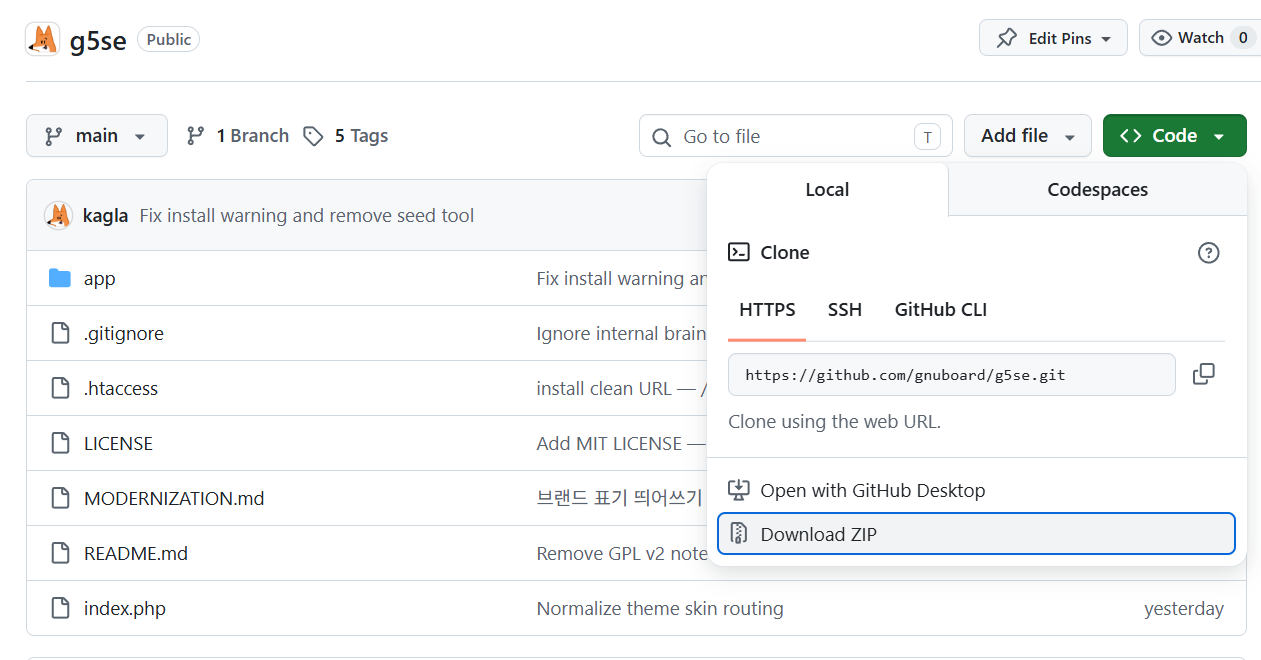Viewport: 1261px width, 660px height.
Task: Click the GitHub Desktop download icon
Action: pyautogui.click(x=739, y=490)
